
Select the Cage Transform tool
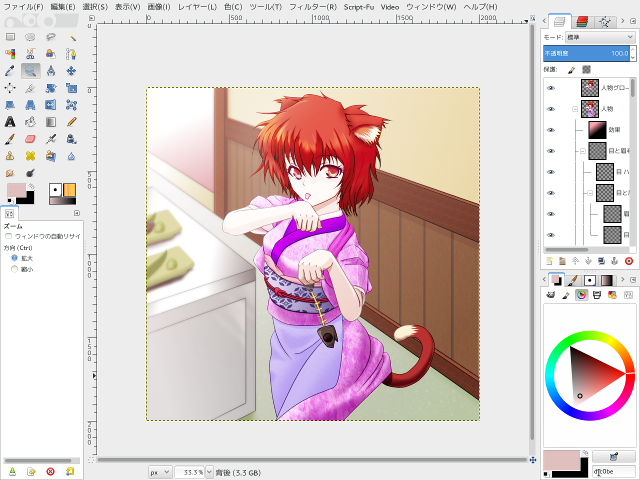tap(71, 105)
